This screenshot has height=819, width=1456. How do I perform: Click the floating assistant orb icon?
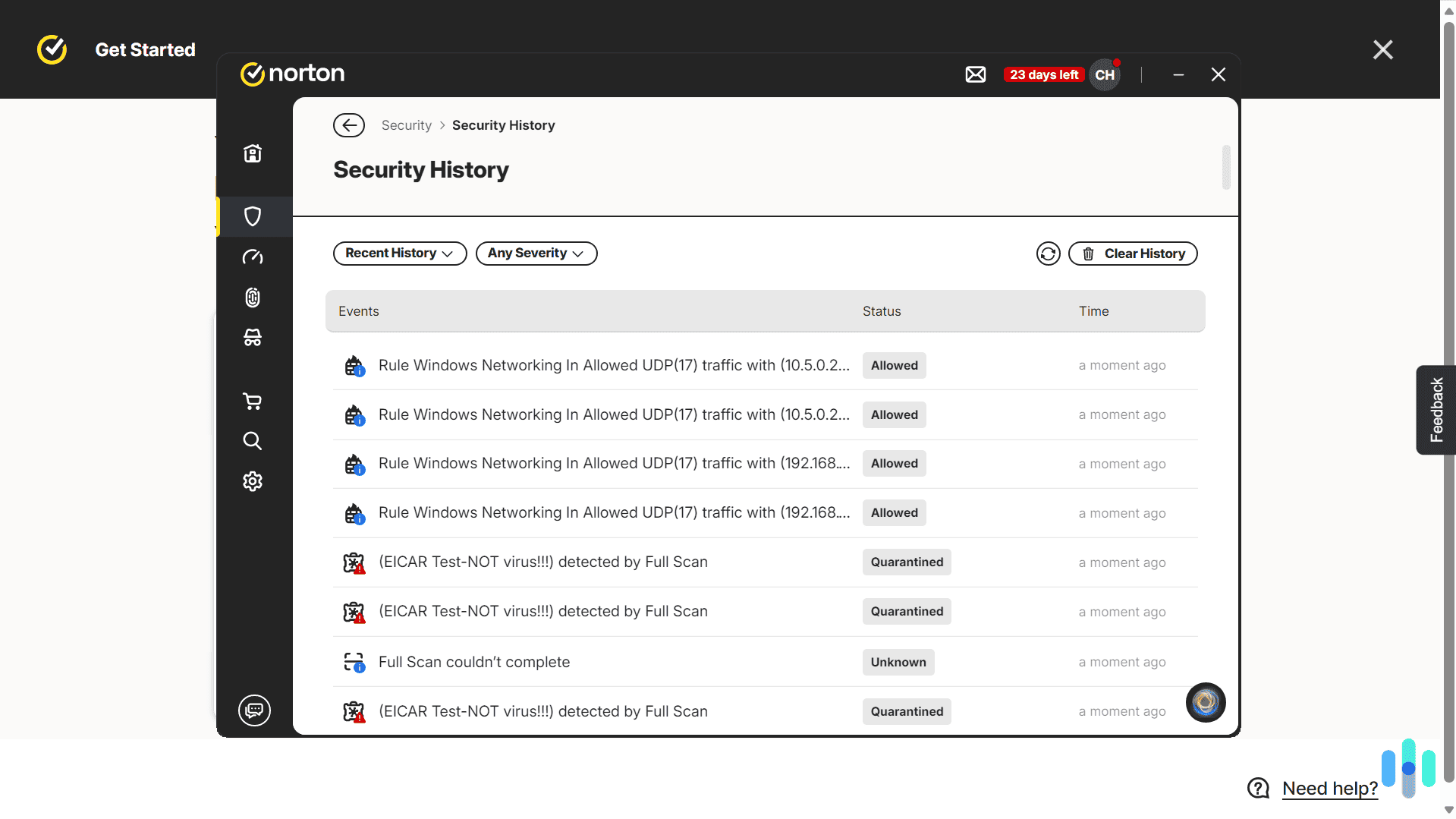click(x=1206, y=703)
